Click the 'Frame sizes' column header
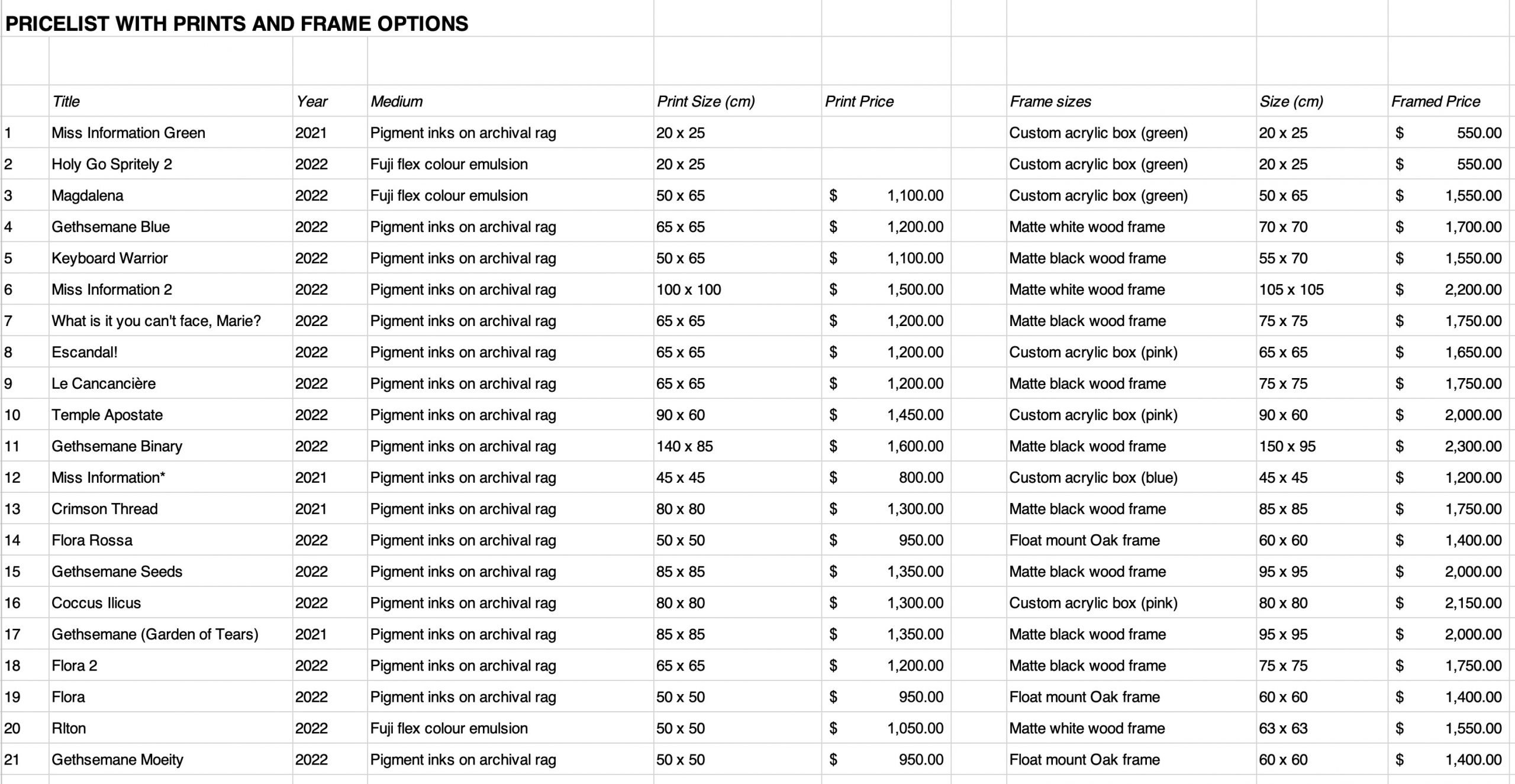 point(1132,101)
